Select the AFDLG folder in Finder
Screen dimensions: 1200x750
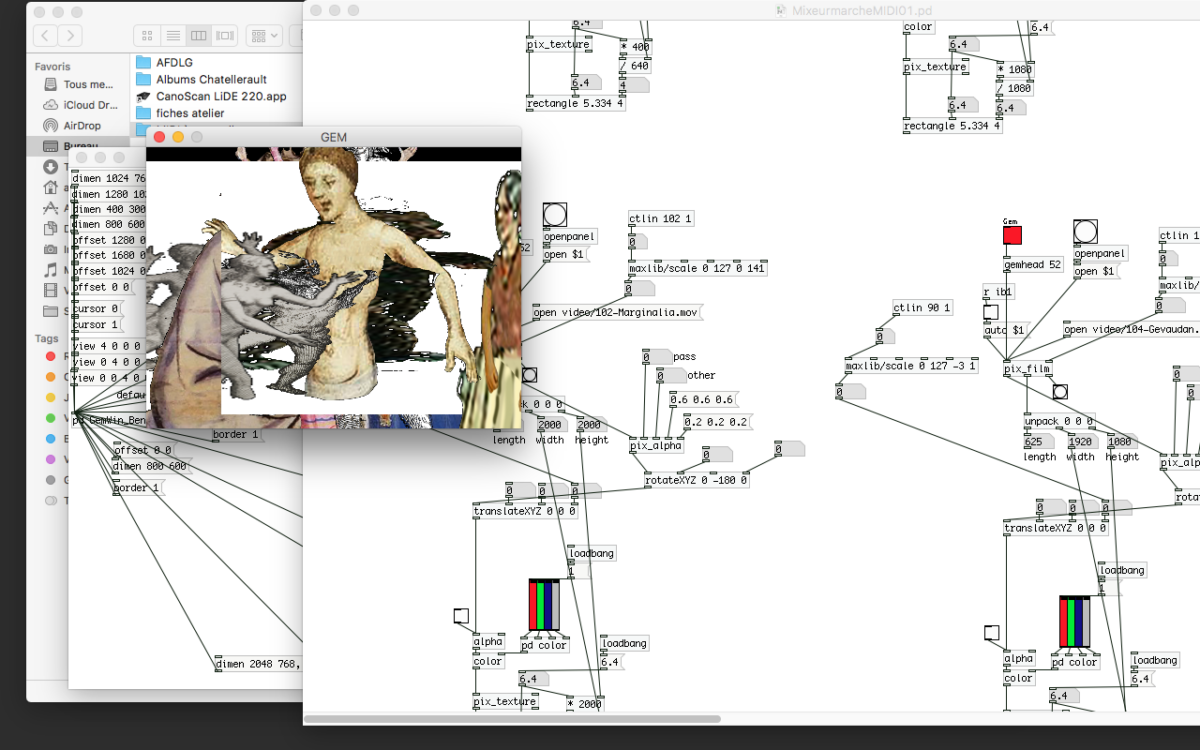pos(164,62)
